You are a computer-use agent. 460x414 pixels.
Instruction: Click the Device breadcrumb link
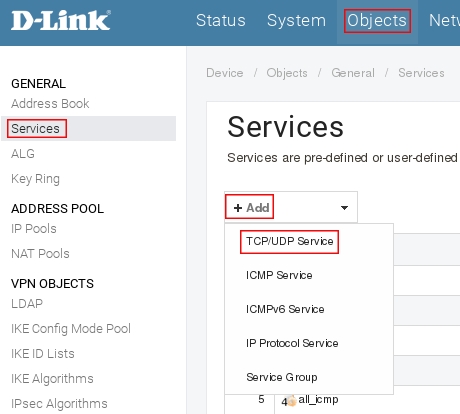[x=225, y=73]
